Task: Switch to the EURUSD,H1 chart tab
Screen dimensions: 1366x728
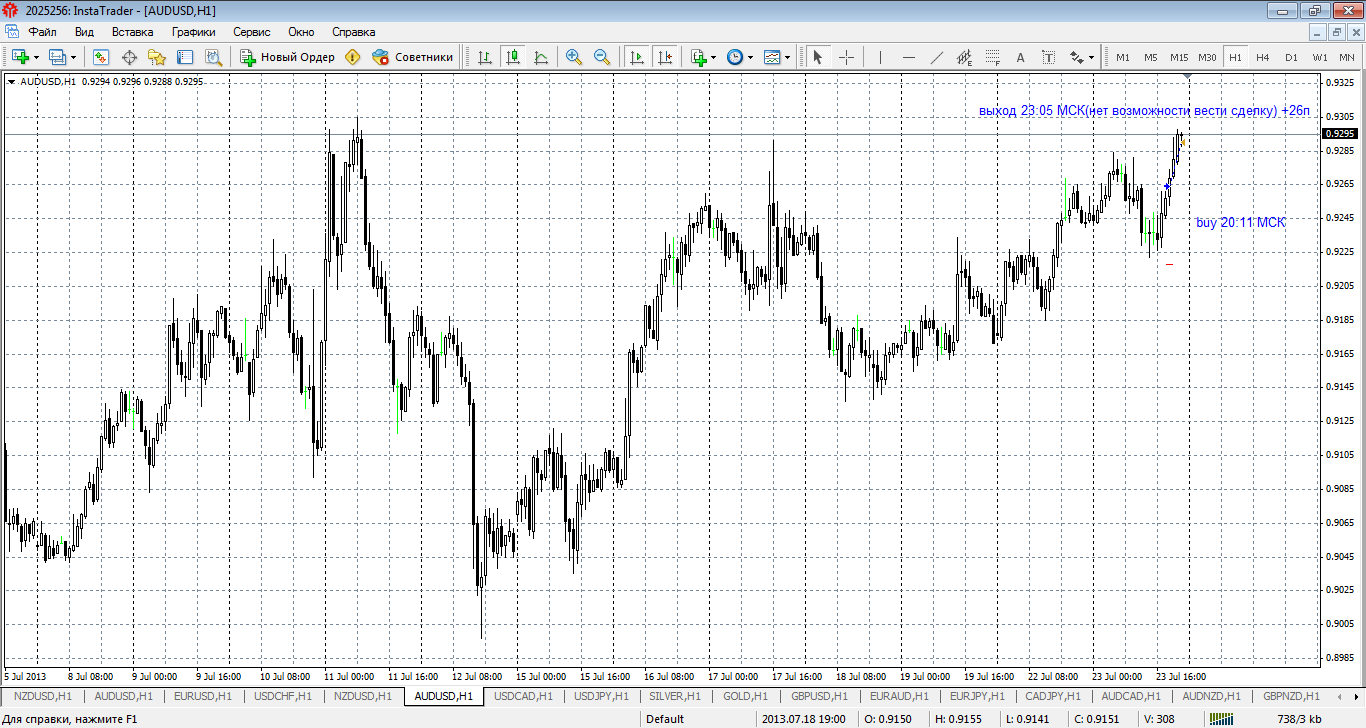Action: [x=203, y=696]
